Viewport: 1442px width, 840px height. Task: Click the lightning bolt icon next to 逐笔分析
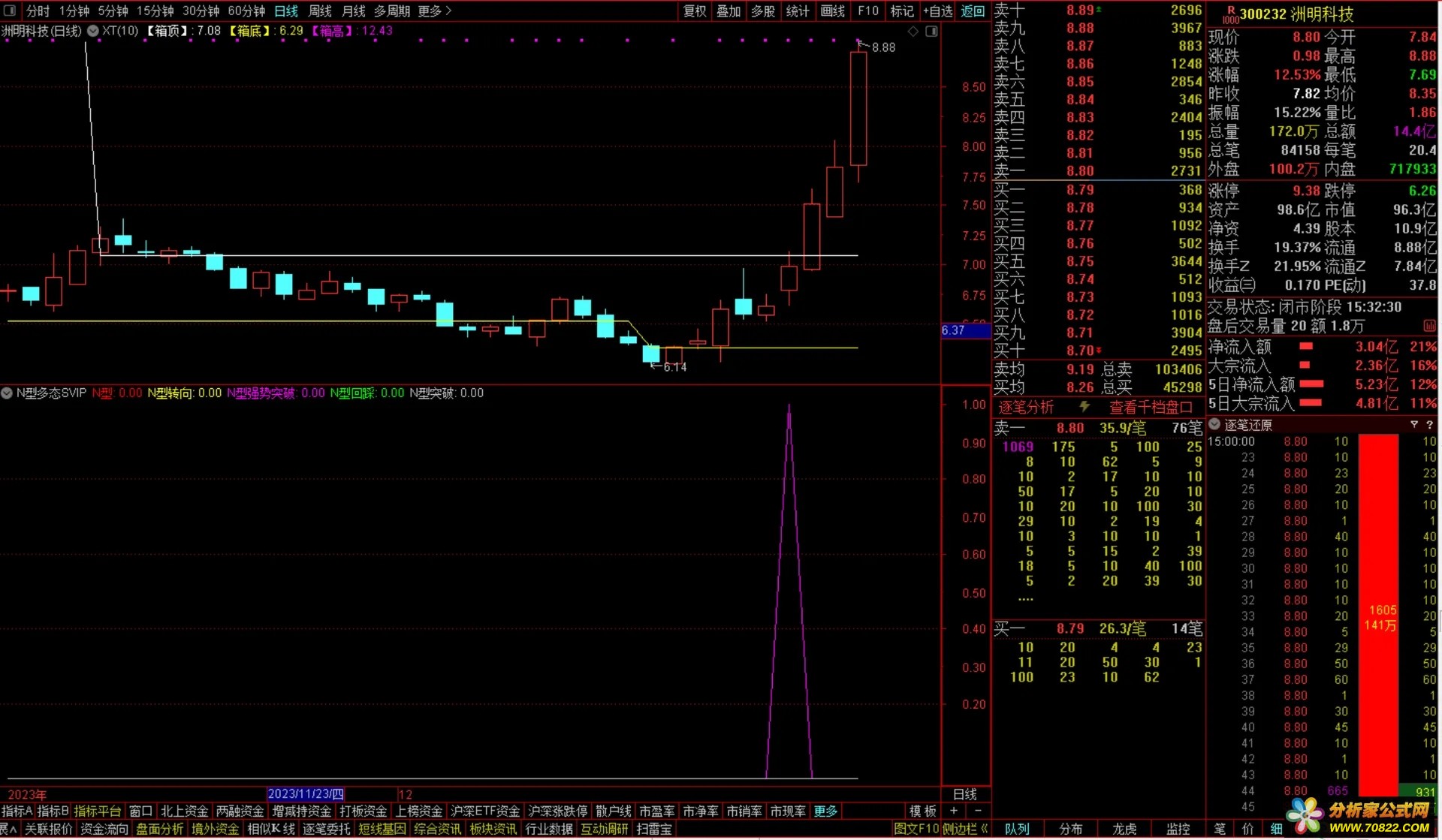tap(1085, 407)
